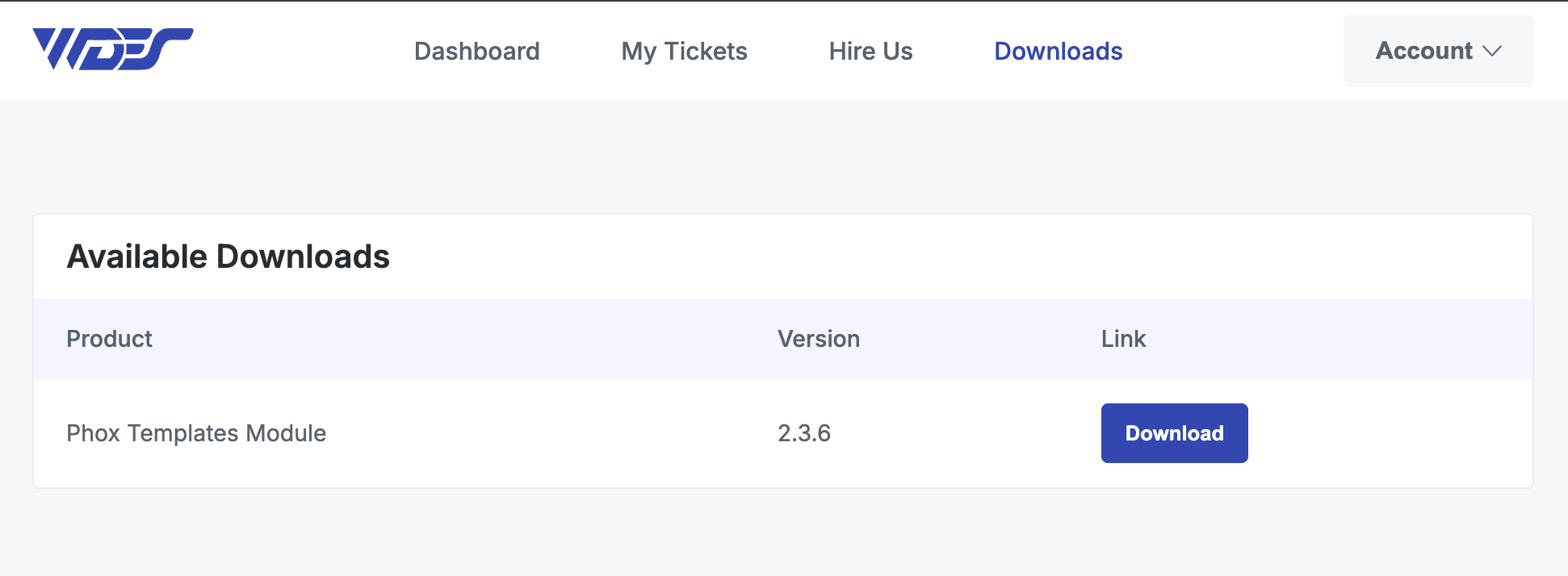This screenshot has height=576, width=1568.
Task: Click the Available Downloads heading
Action: pyautogui.click(x=228, y=257)
